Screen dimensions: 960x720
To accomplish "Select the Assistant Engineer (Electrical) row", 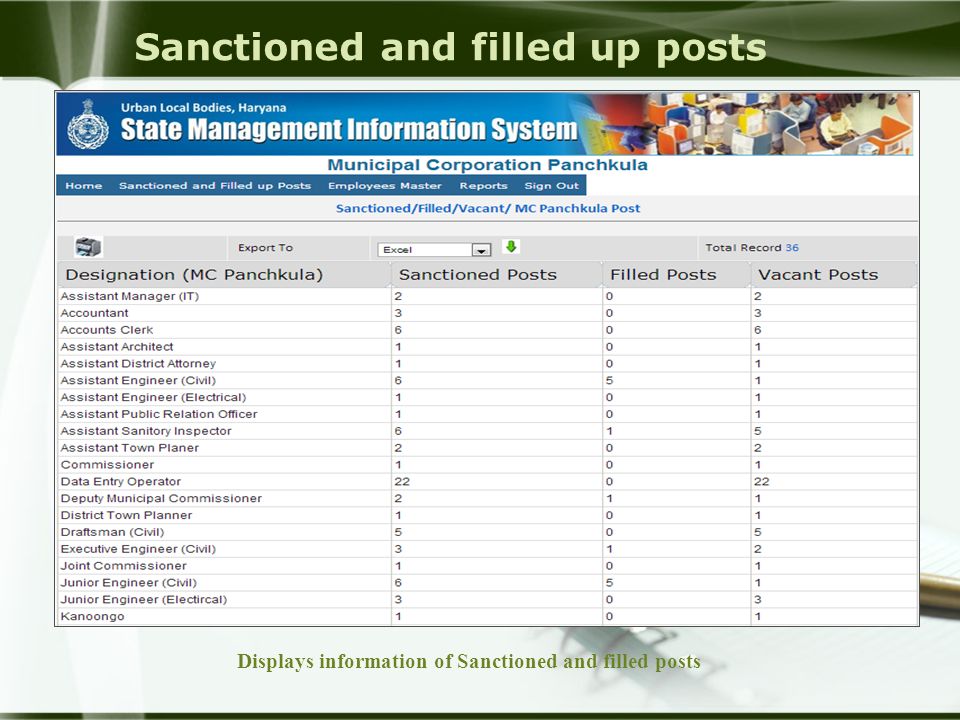I will pyautogui.click(x=488, y=397).
